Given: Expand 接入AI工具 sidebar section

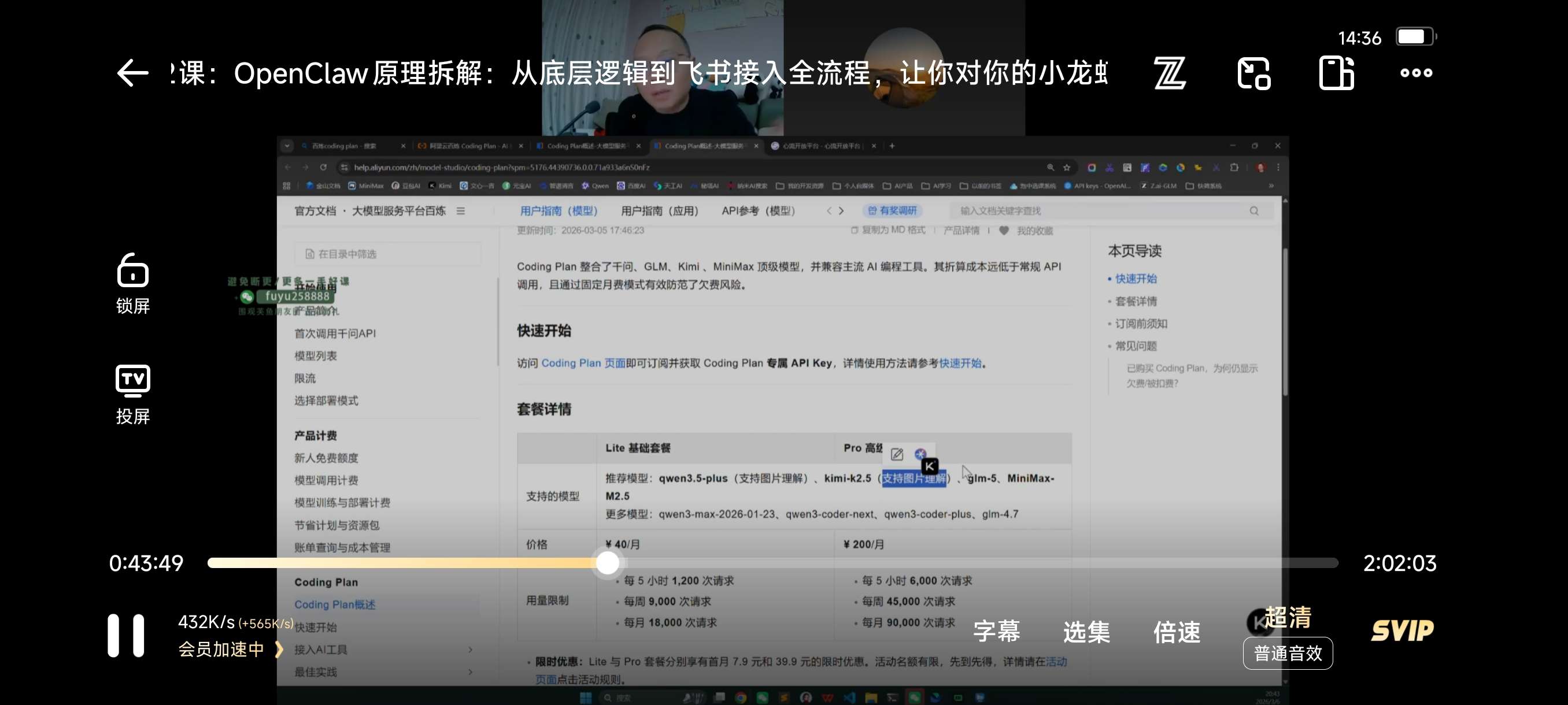Looking at the screenshot, I should pos(384,650).
